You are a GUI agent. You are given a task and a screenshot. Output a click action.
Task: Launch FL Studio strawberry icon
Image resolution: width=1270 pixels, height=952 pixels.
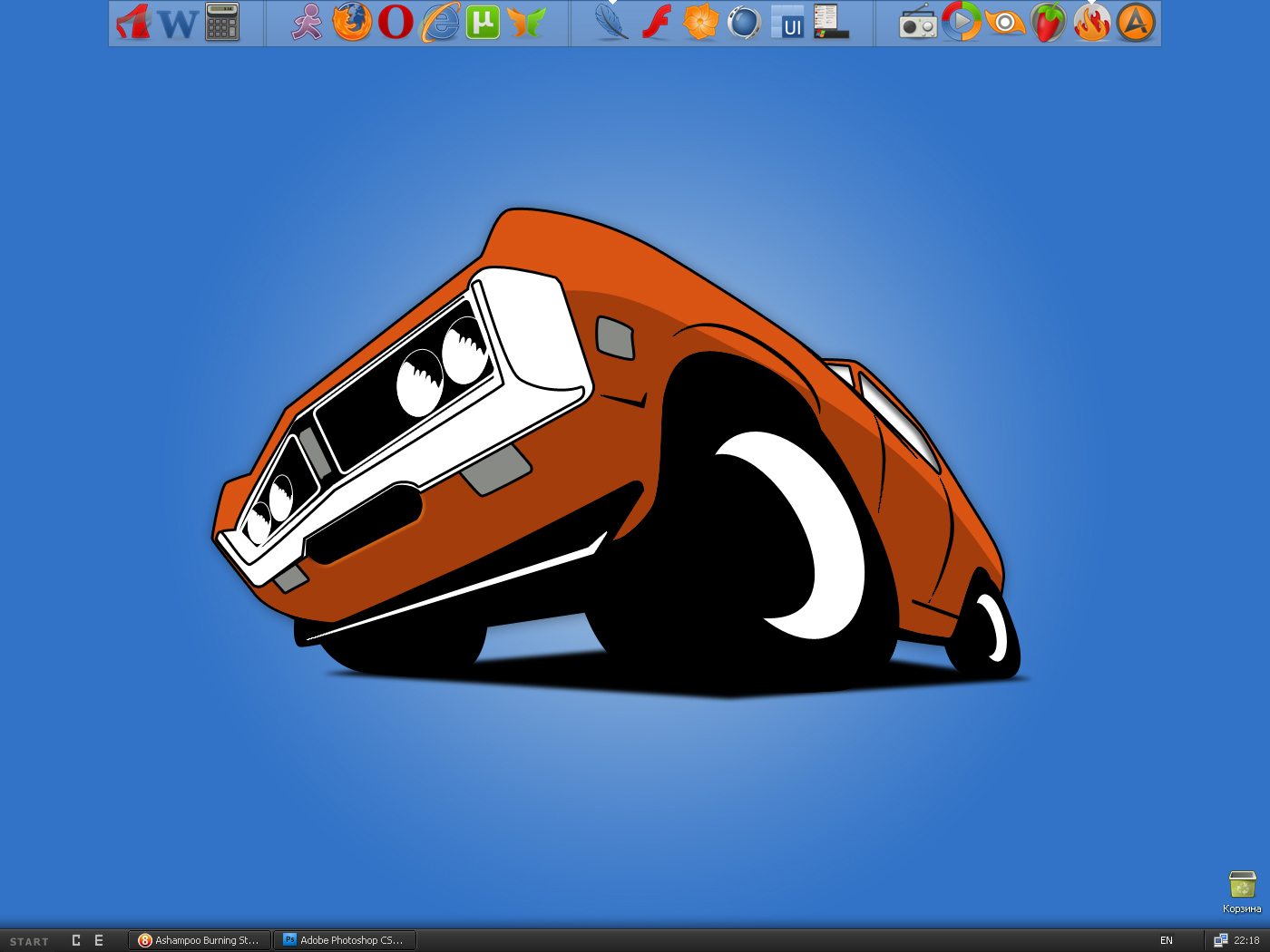pos(1049,23)
